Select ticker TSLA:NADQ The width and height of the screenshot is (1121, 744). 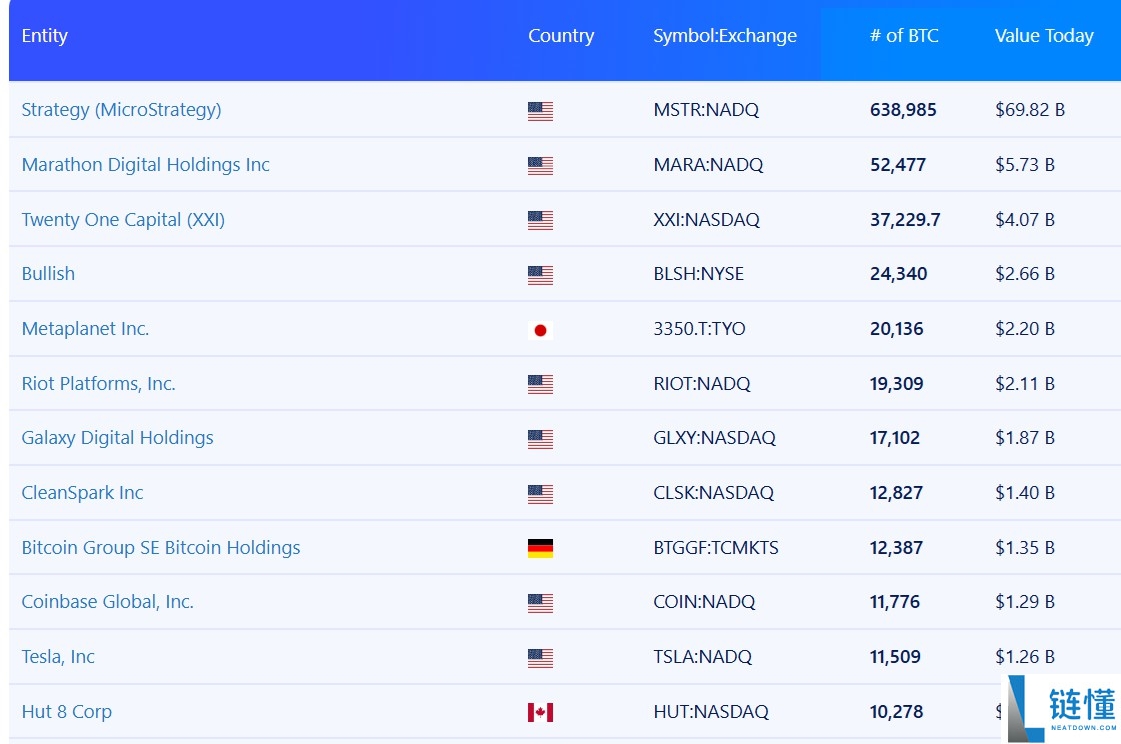[x=703, y=657]
